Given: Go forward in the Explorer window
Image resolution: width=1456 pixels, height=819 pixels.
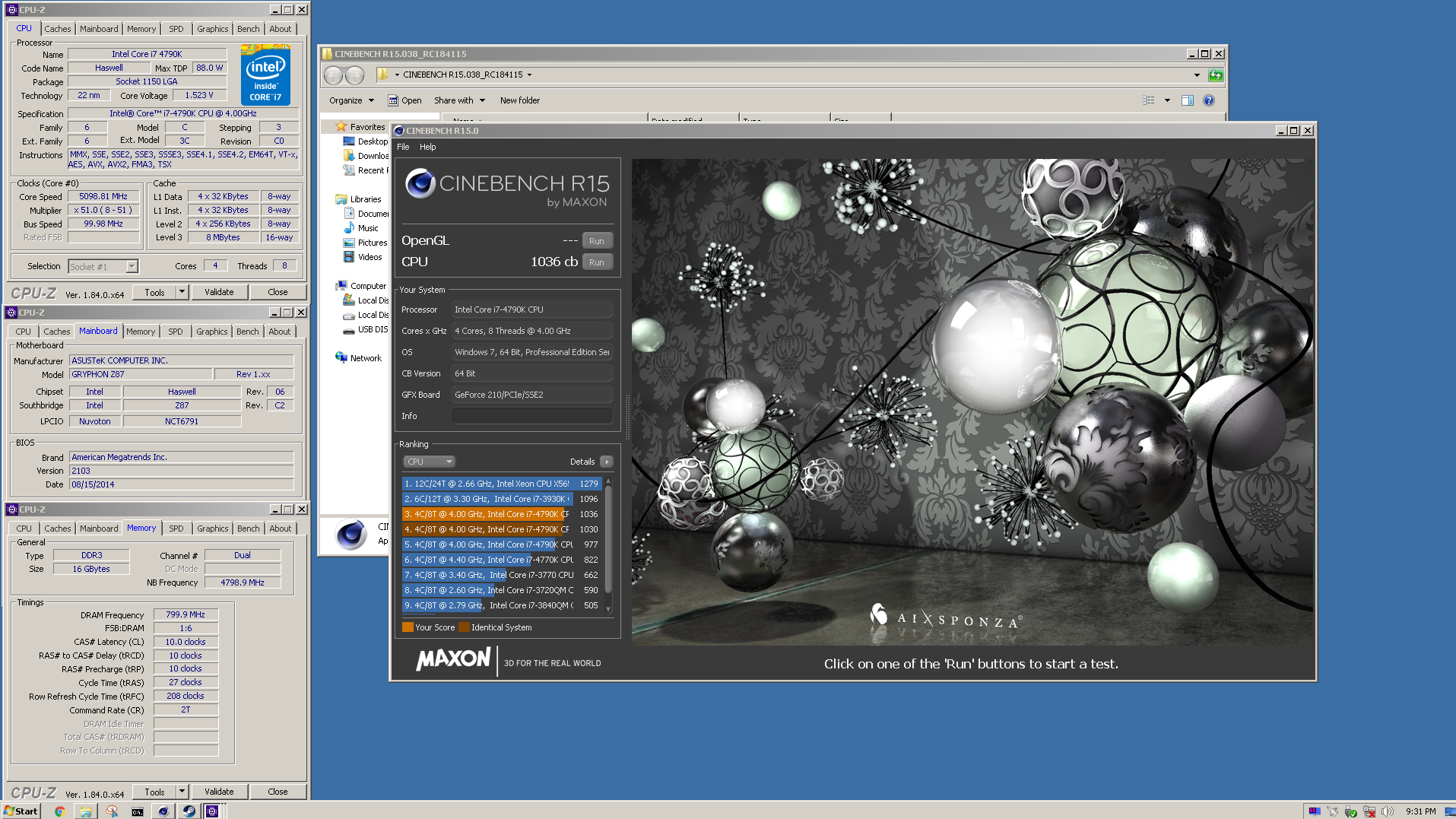Looking at the screenshot, I should [x=354, y=75].
